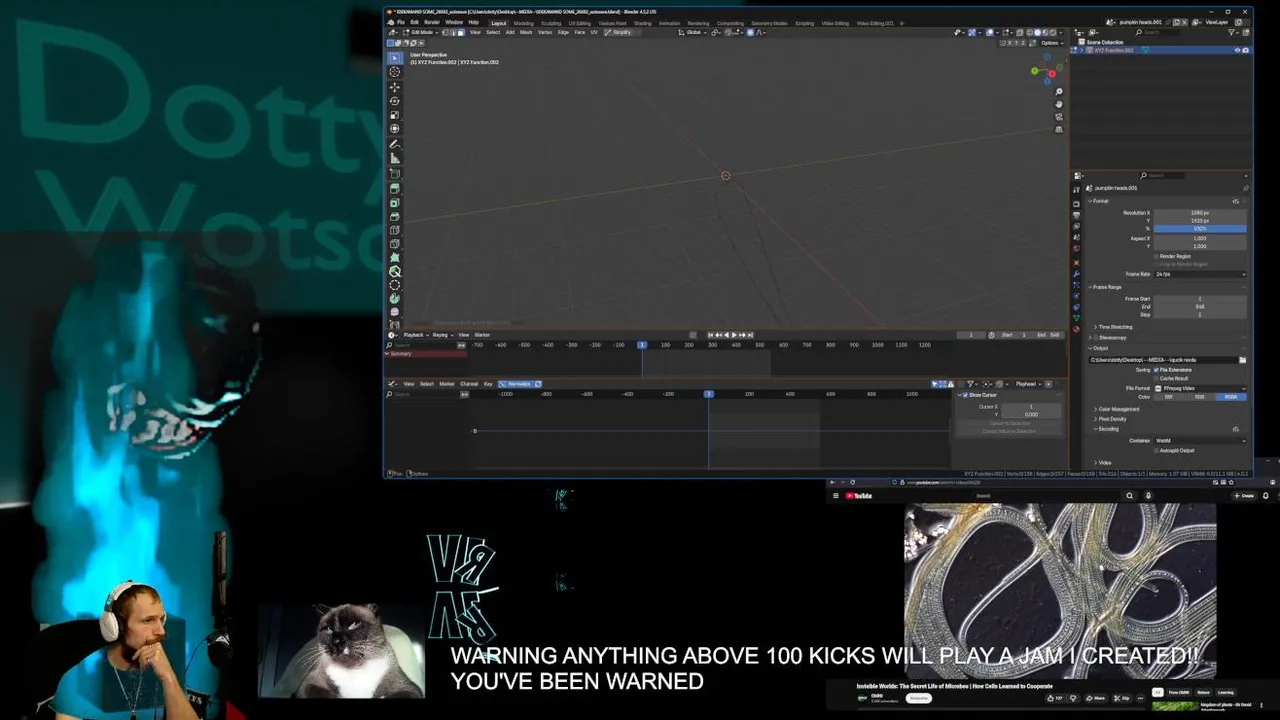Screen dimensions: 1280x720
Task: Select the Add Cube tool
Action: (395, 174)
